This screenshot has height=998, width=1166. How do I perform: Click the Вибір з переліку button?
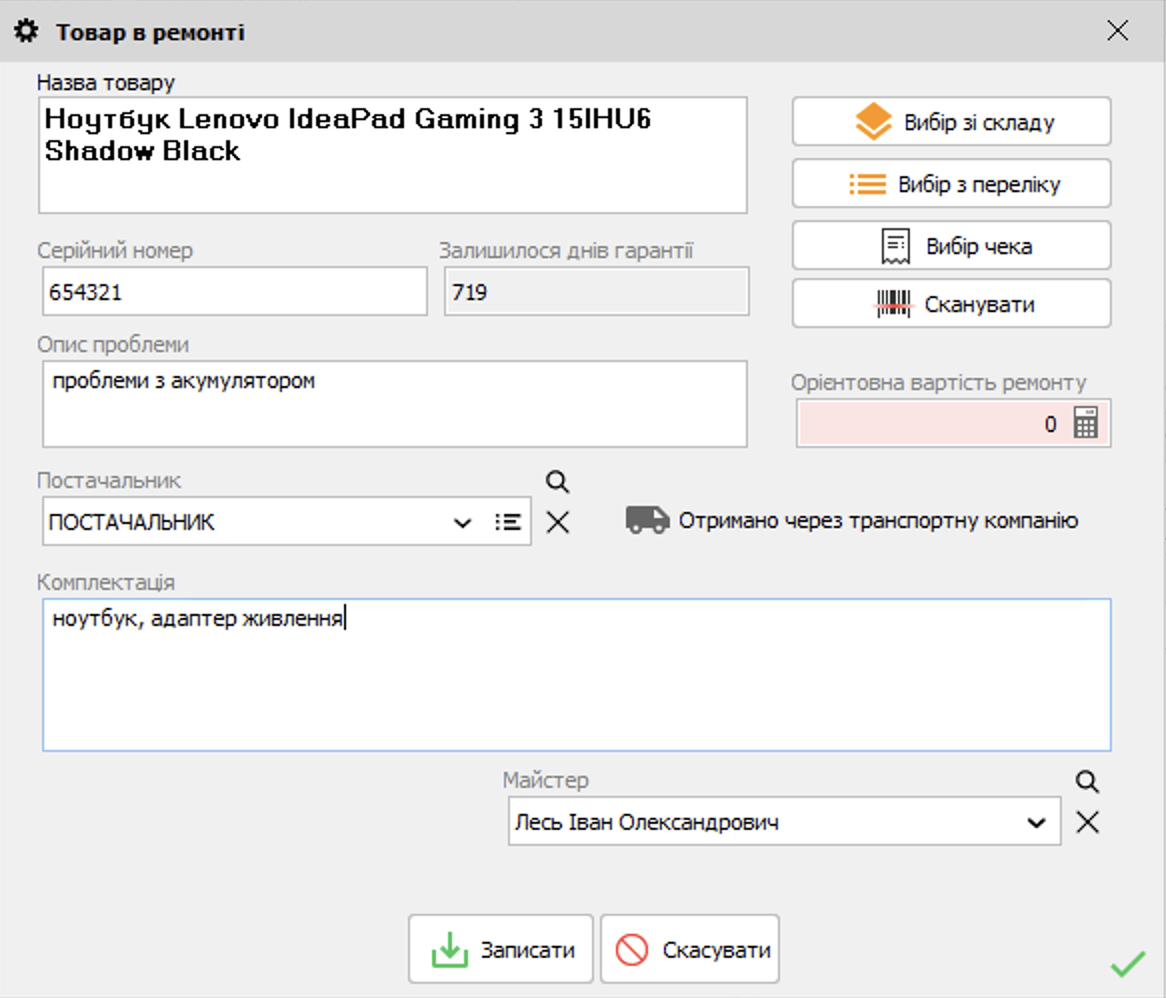click(x=952, y=184)
